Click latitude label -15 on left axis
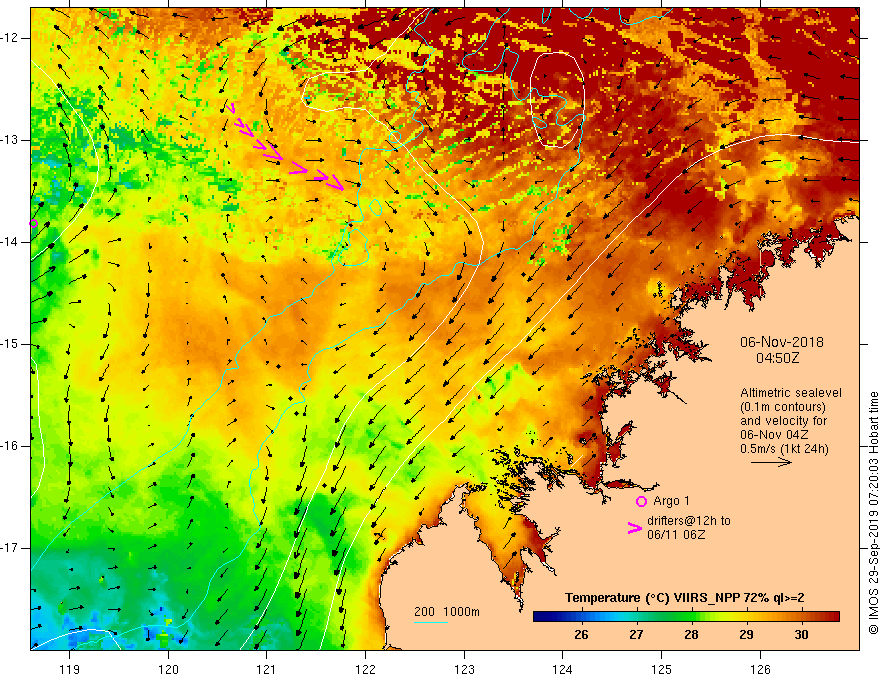The width and height of the screenshot is (880, 680). pyautogui.click(x=10, y=344)
